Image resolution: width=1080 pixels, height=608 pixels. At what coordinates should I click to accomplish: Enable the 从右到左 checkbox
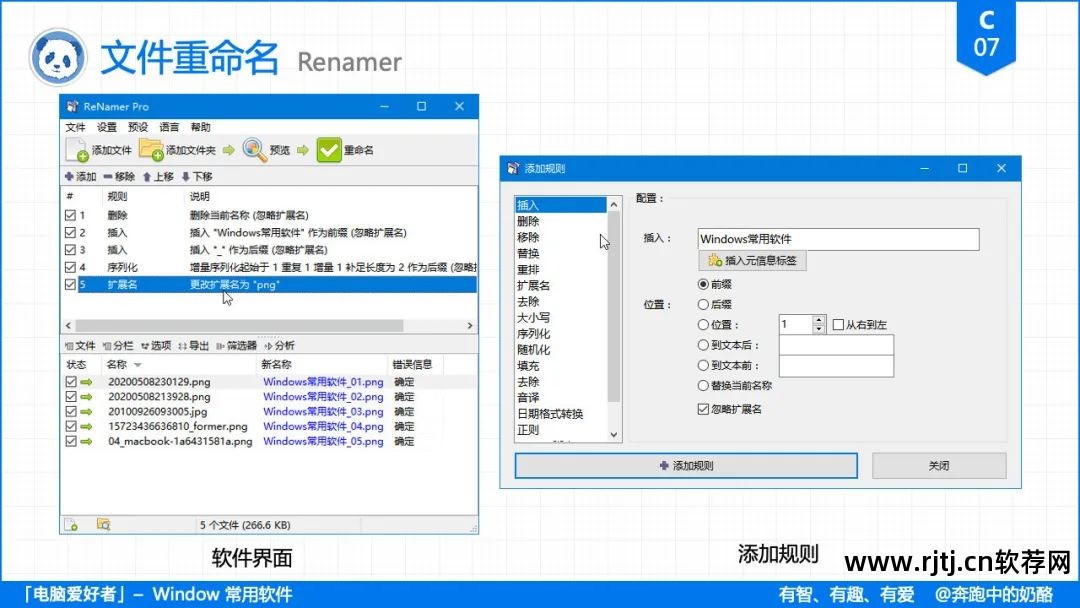point(837,325)
